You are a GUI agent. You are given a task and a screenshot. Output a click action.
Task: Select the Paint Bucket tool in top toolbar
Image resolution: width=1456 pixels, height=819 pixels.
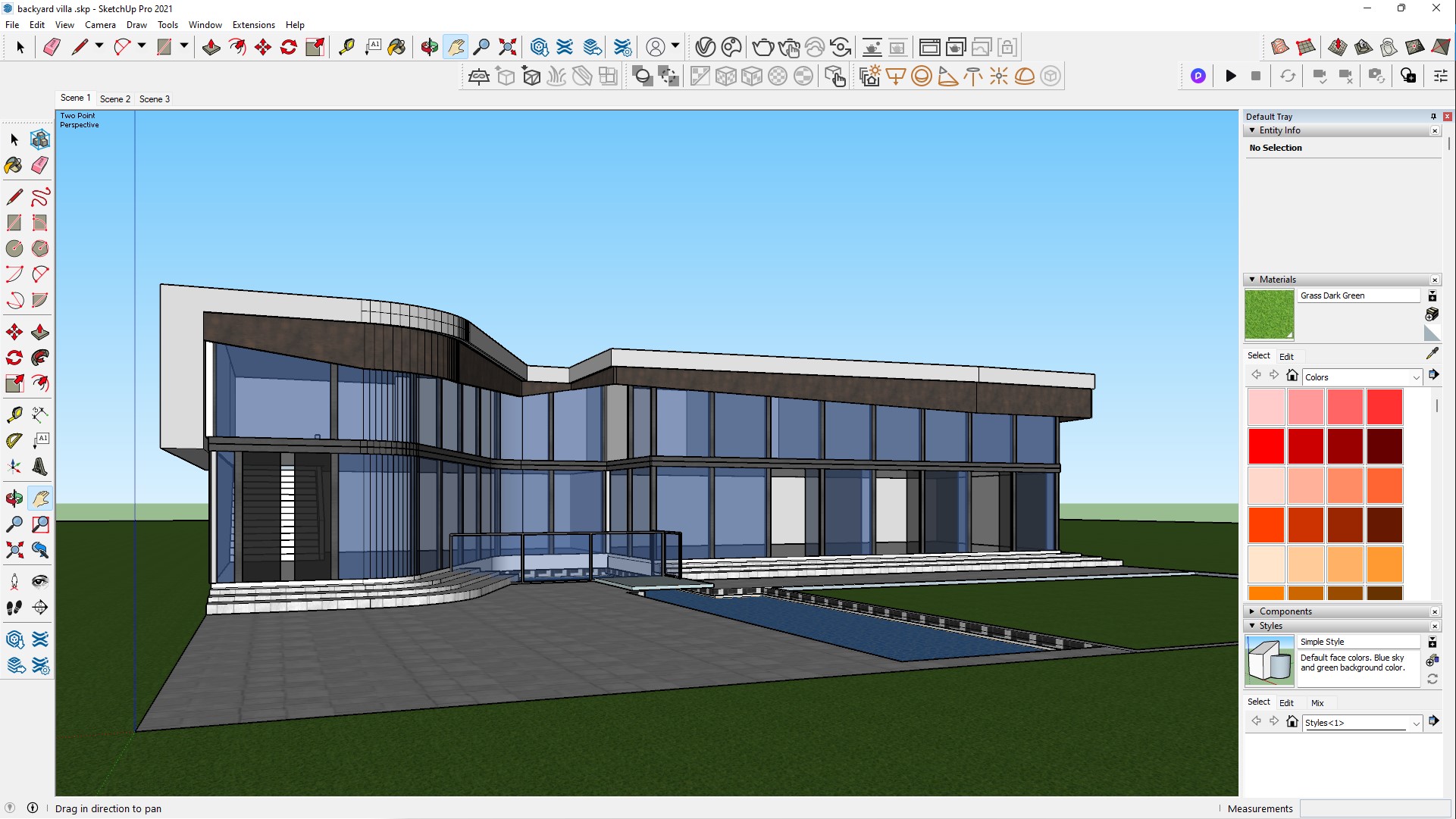[396, 47]
